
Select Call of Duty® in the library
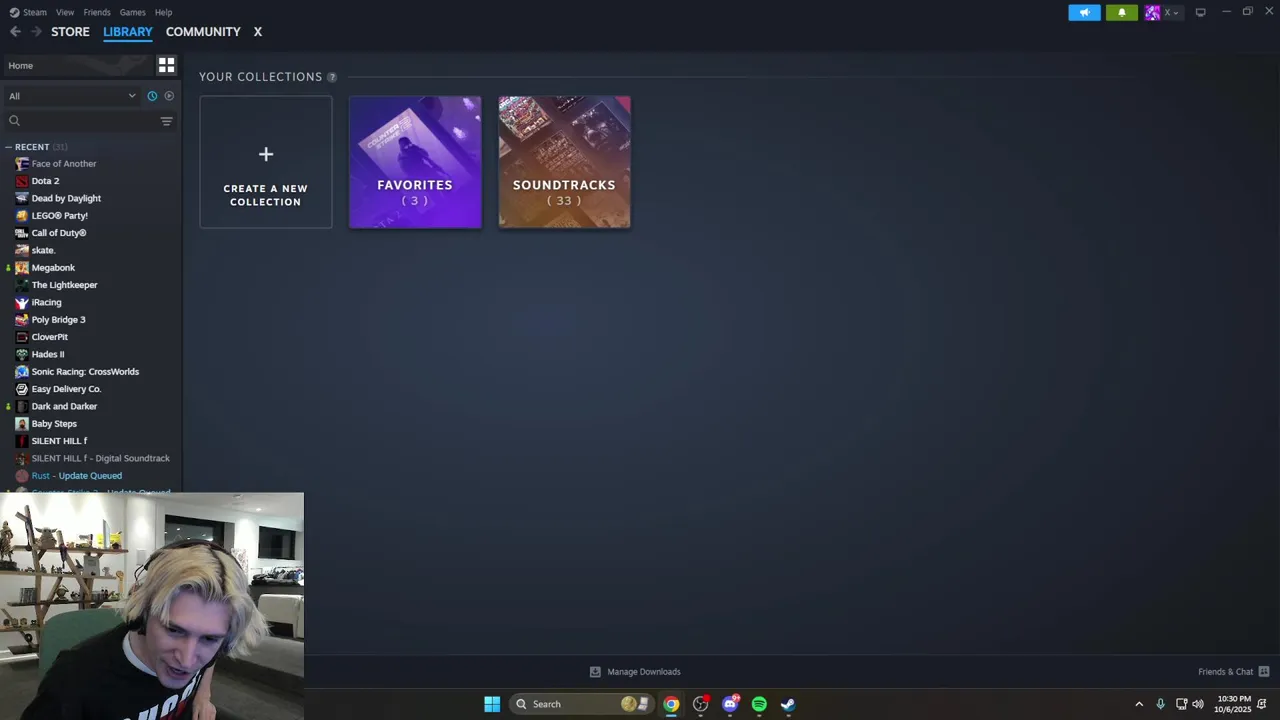pos(59,233)
